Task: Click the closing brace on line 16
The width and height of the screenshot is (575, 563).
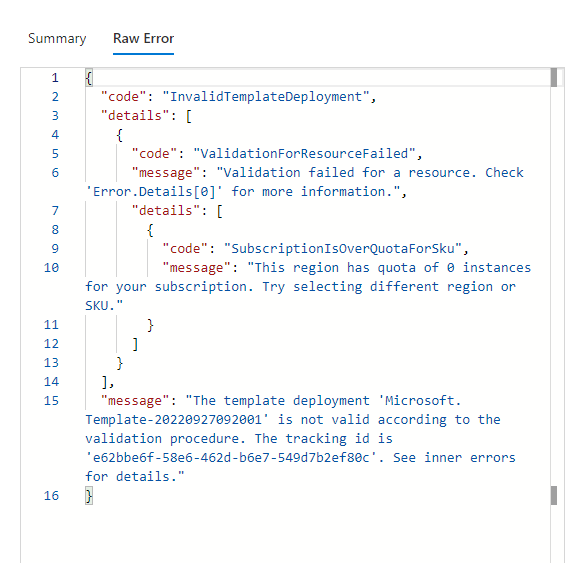Action: click(89, 496)
